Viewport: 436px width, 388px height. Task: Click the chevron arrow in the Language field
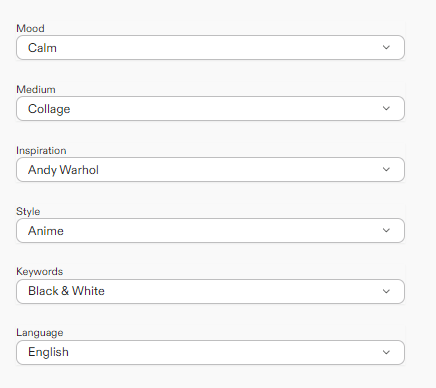(386, 352)
